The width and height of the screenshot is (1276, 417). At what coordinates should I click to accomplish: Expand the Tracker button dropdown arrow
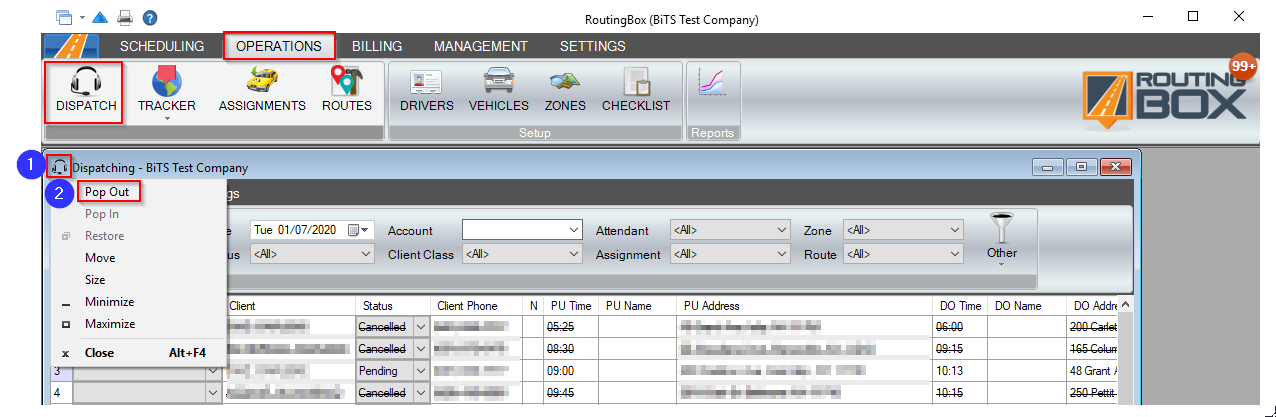point(167,118)
